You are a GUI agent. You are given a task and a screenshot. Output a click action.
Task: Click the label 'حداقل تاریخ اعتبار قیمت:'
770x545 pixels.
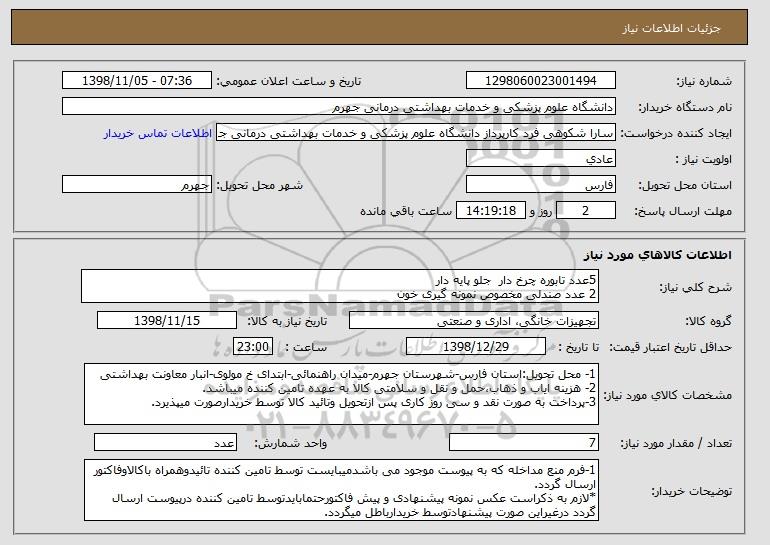671,347
